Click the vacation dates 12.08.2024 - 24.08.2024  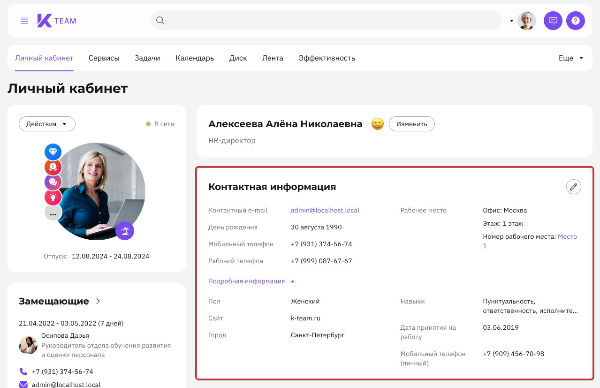(x=110, y=256)
